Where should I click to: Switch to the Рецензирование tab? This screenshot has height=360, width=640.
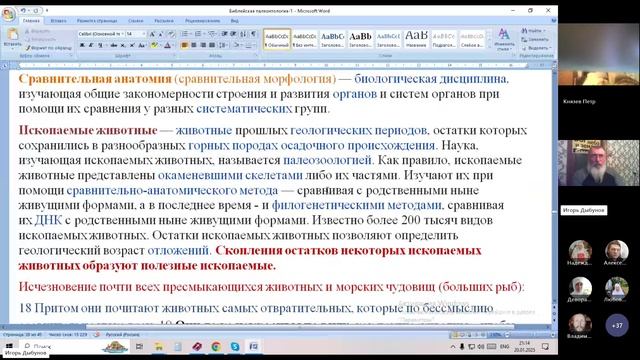click(202, 20)
